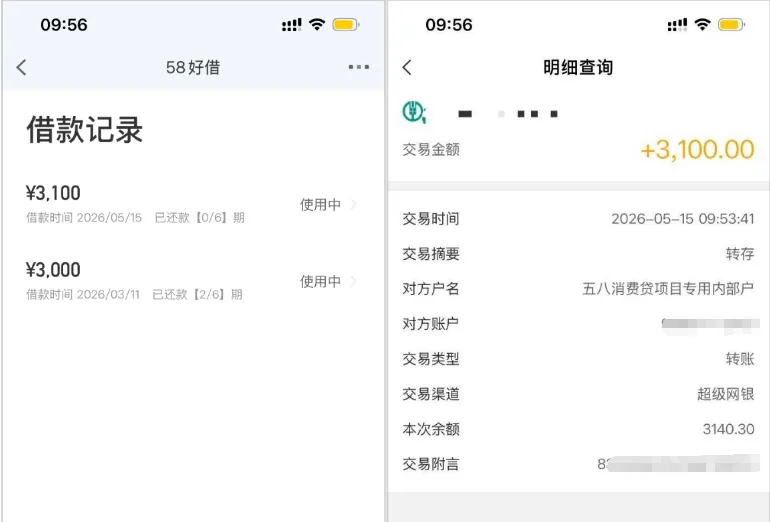The height and width of the screenshot is (522, 770).
Task: Tap the 3140.30 balance value
Action: point(728,429)
